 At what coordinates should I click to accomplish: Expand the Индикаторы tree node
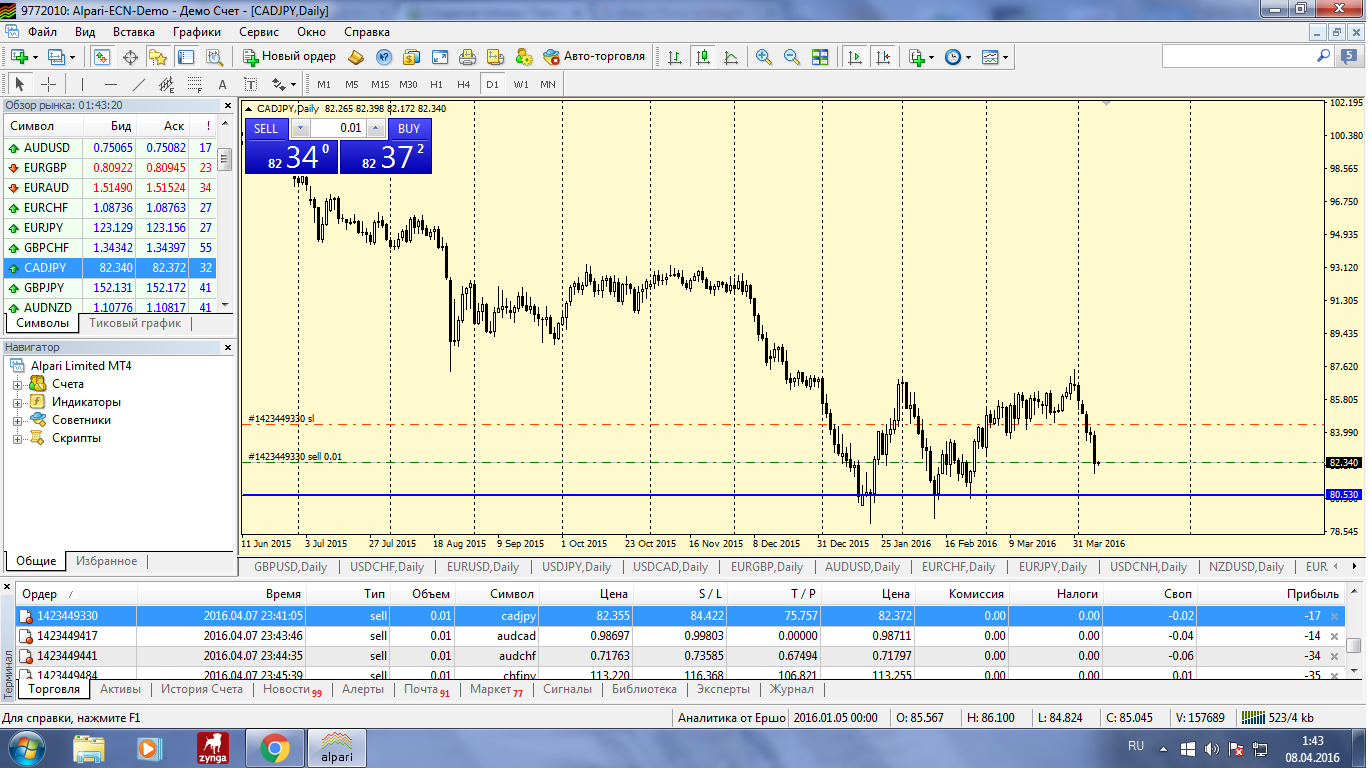[17, 403]
